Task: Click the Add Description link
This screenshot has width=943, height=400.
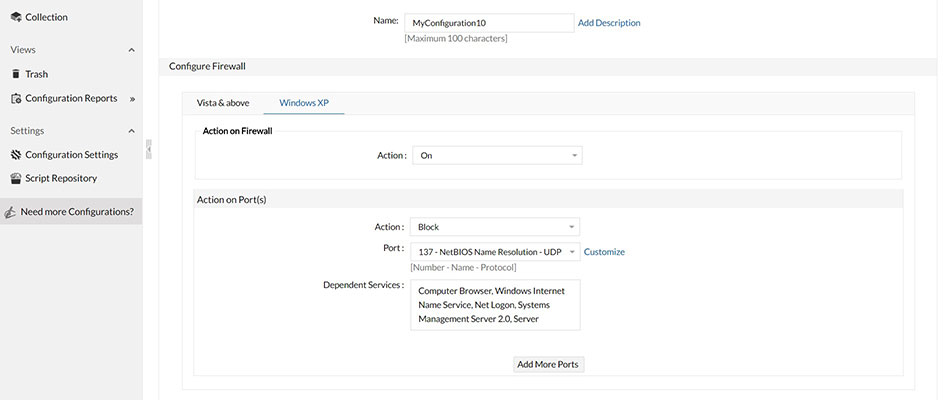Action: [x=609, y=23]
